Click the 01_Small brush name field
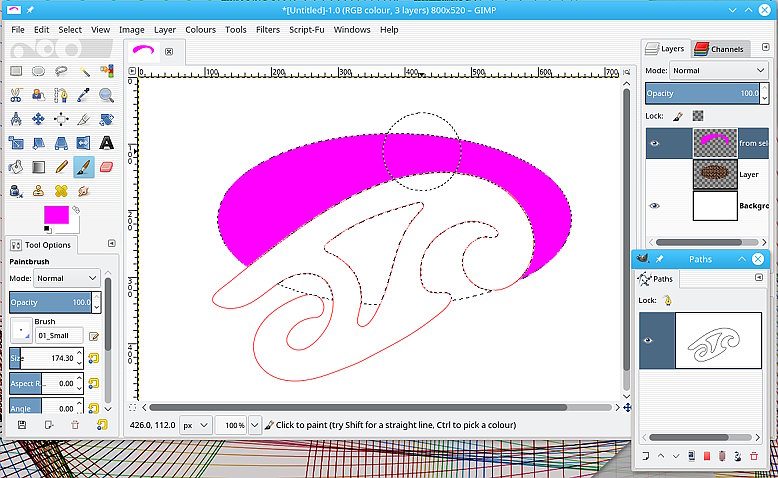778x478 pixels. 59,335
